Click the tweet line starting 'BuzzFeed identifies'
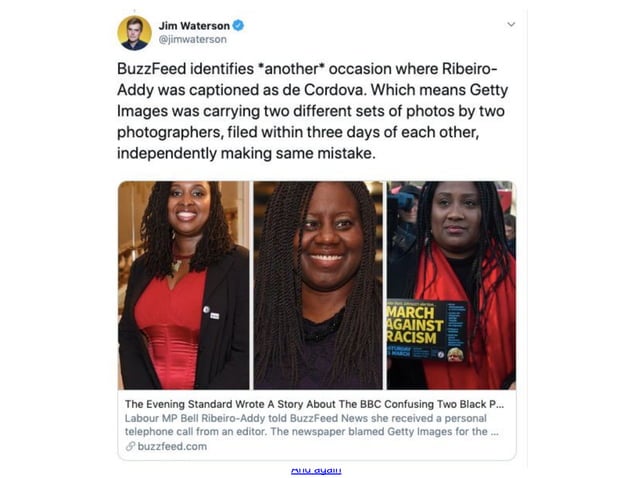 (x=307, y=69)
